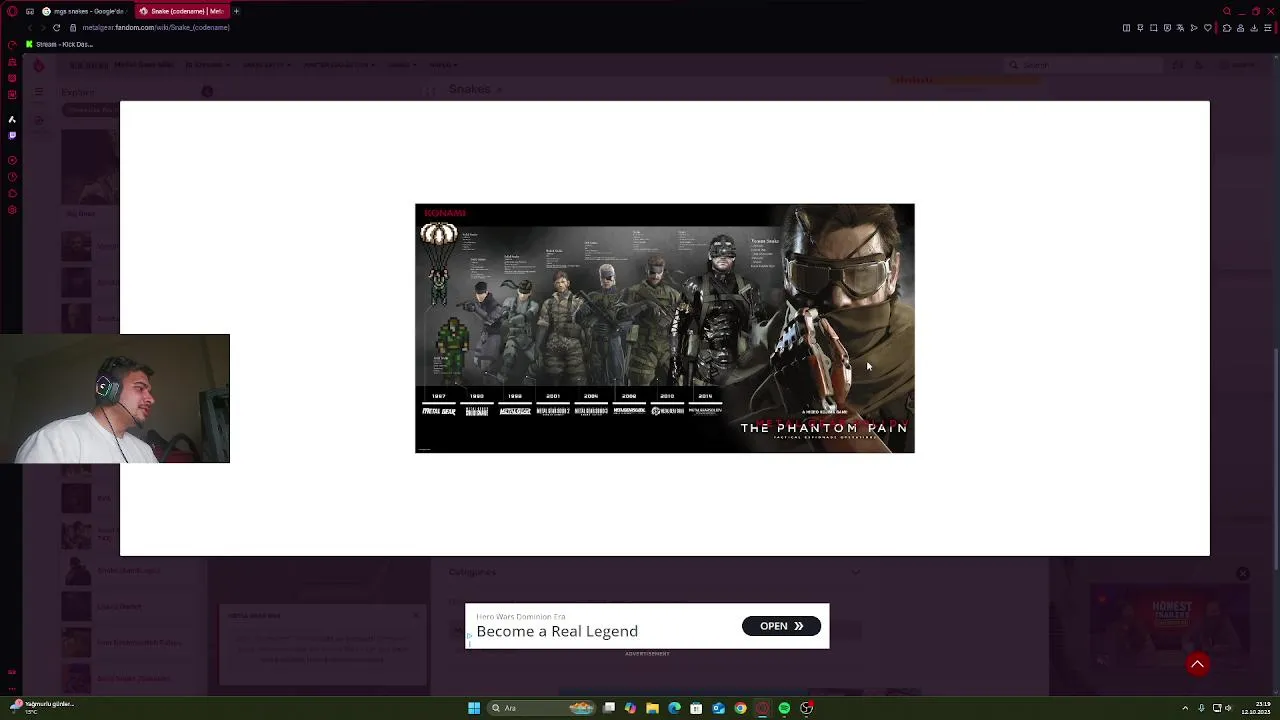Open a new browser tab

pyautogui.click(x=237, y=11)
